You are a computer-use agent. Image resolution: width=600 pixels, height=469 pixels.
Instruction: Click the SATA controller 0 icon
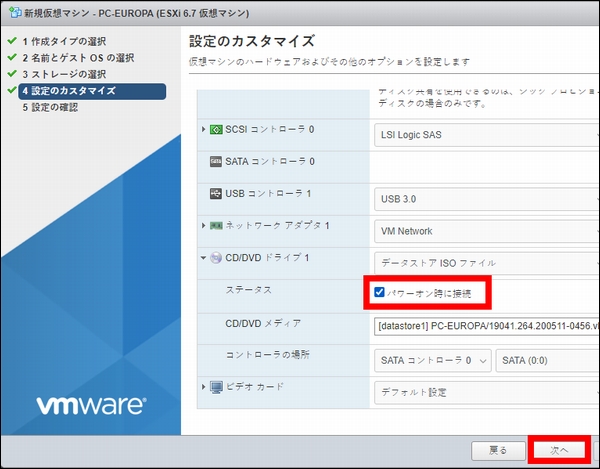tap(216, 161)
